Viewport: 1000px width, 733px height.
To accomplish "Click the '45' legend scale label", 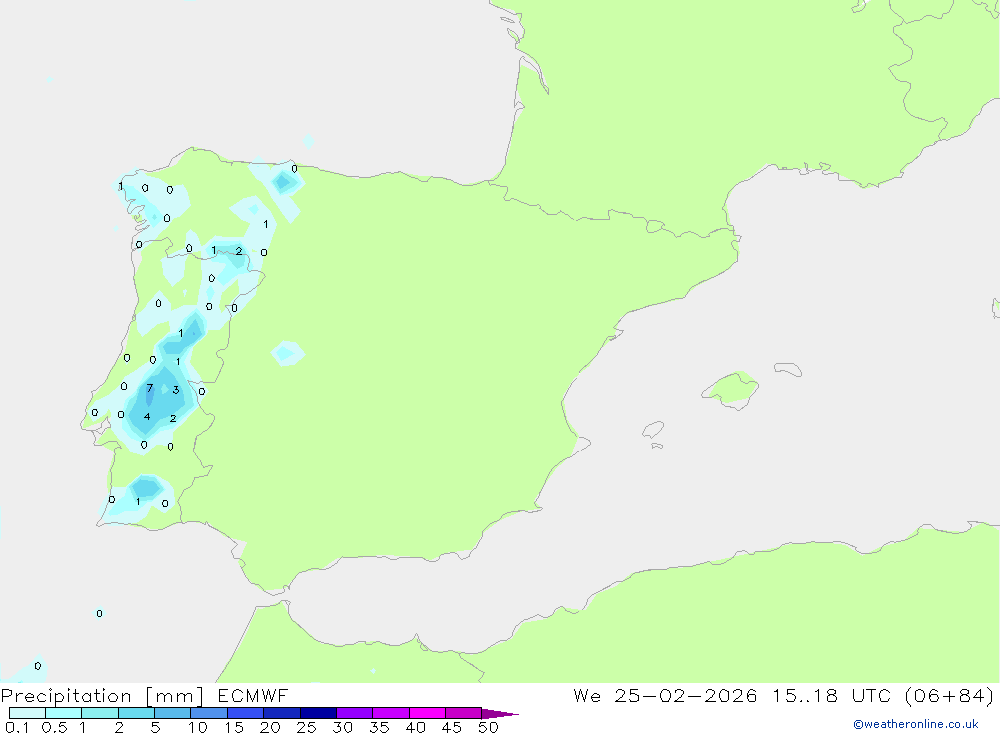I will click(x=452, y=727).
